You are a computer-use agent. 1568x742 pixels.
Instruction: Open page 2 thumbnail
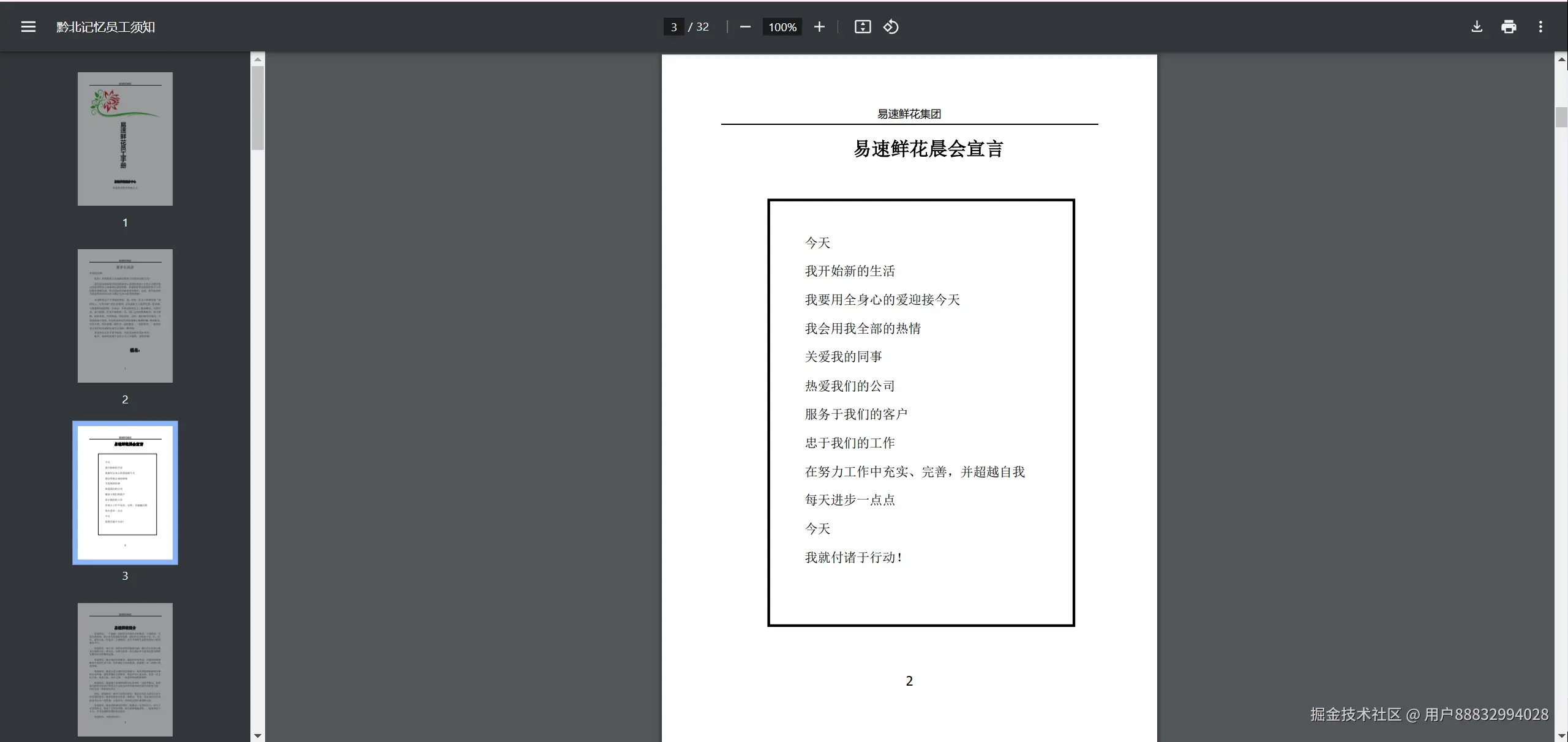click(x=125, y=316)
